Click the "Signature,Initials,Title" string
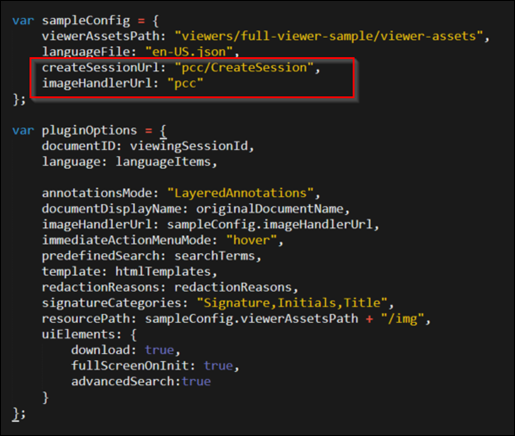 point(292,303)
